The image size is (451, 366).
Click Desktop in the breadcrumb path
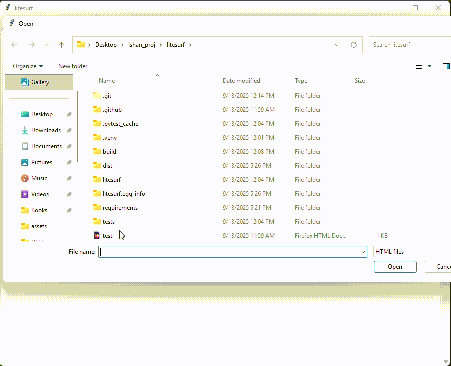[x=106, y=45]
